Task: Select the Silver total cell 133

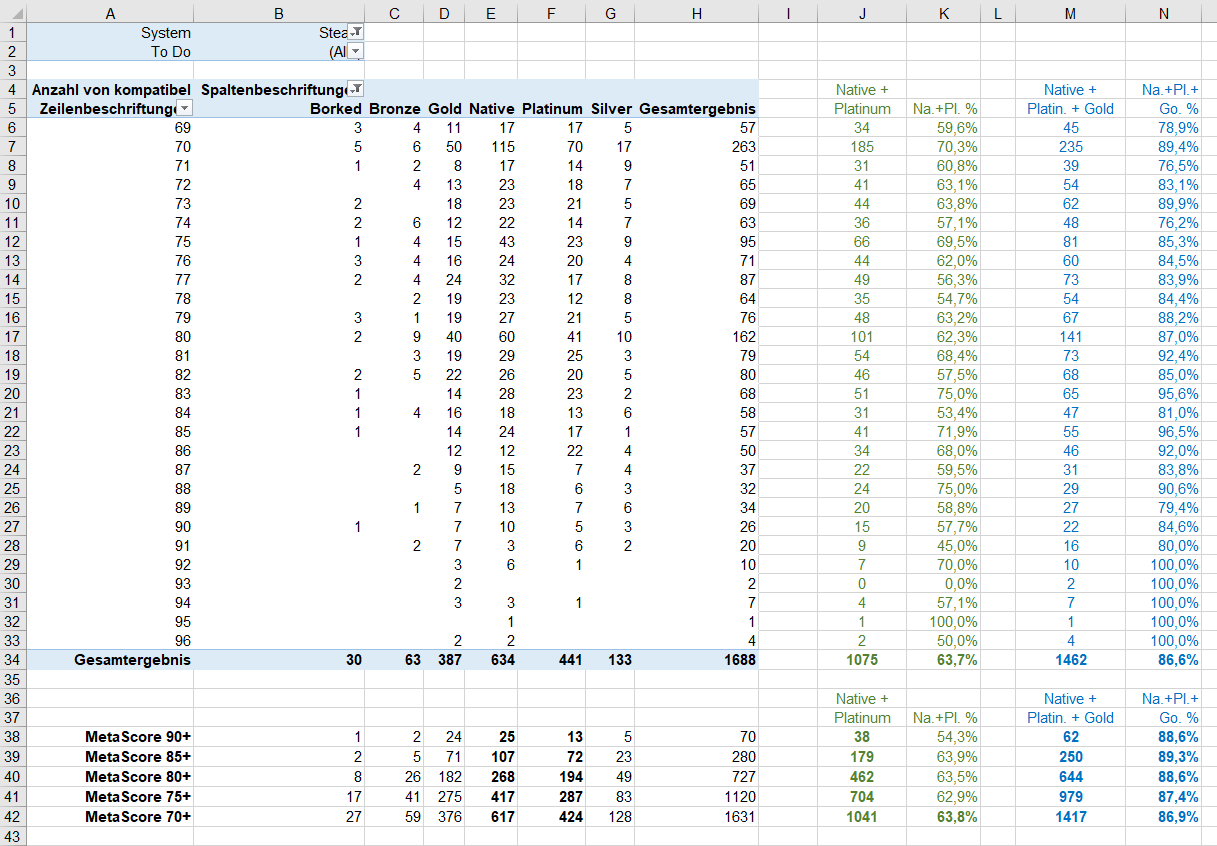Action: (611, 660)
